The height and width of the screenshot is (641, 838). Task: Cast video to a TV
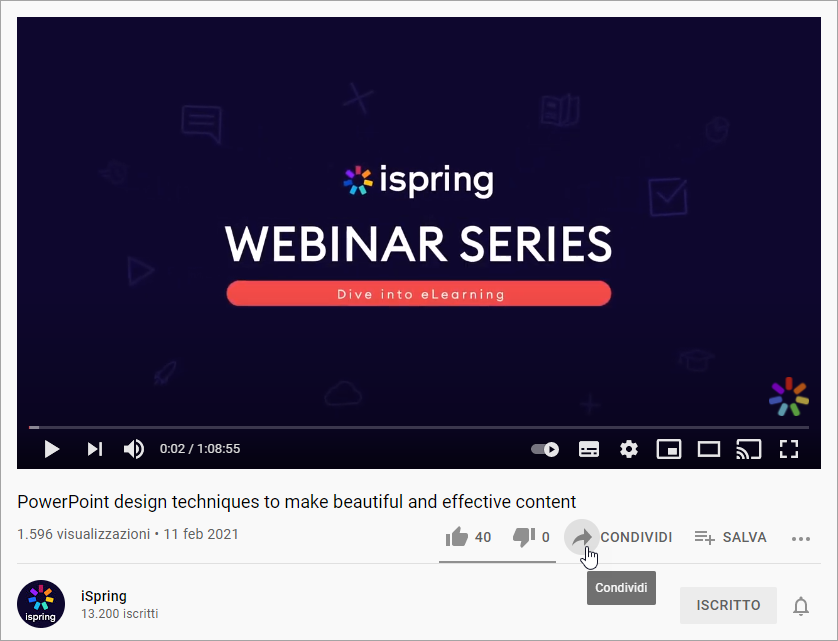click(x=749, y=449)
